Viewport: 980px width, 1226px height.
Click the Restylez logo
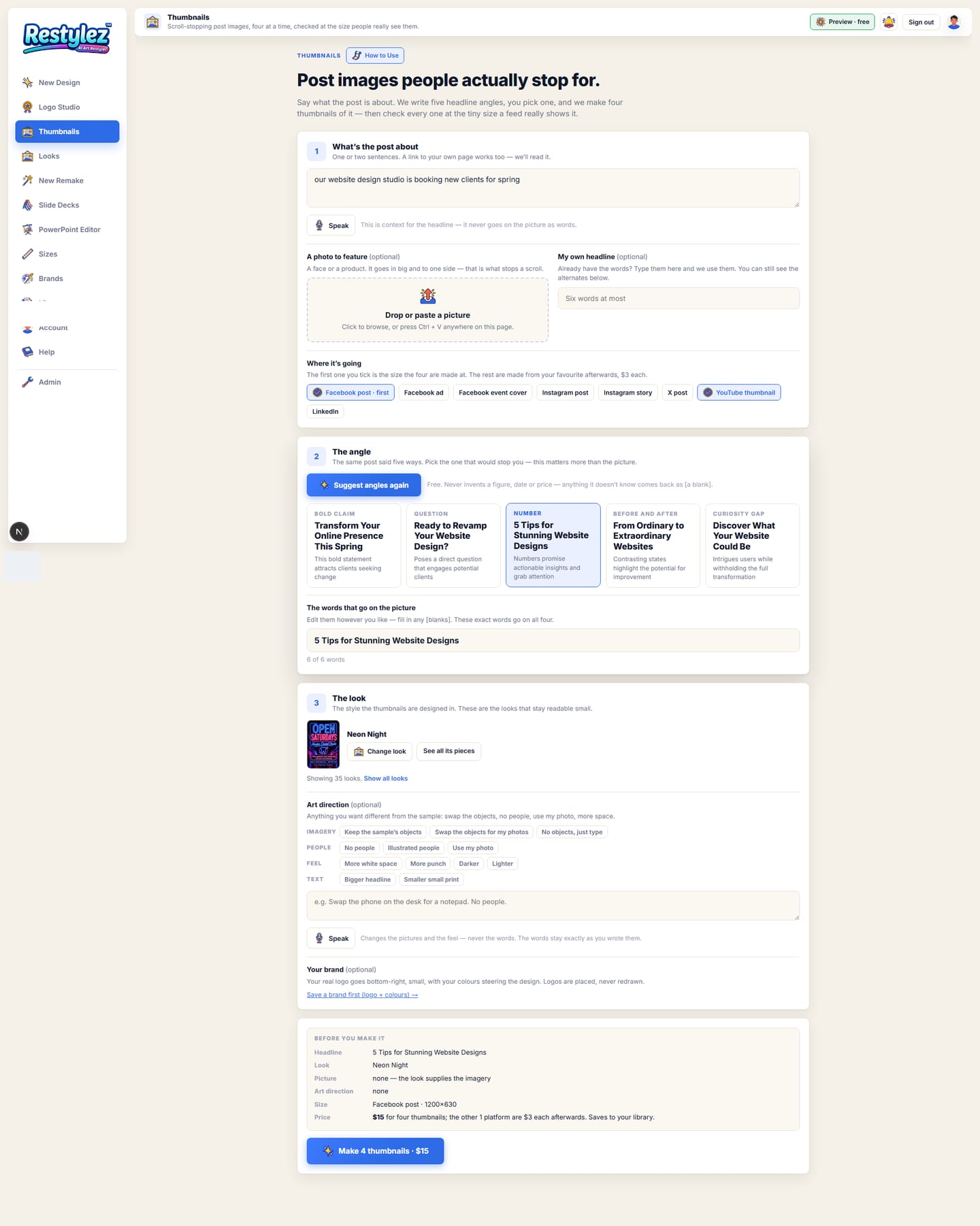[67, 38]
